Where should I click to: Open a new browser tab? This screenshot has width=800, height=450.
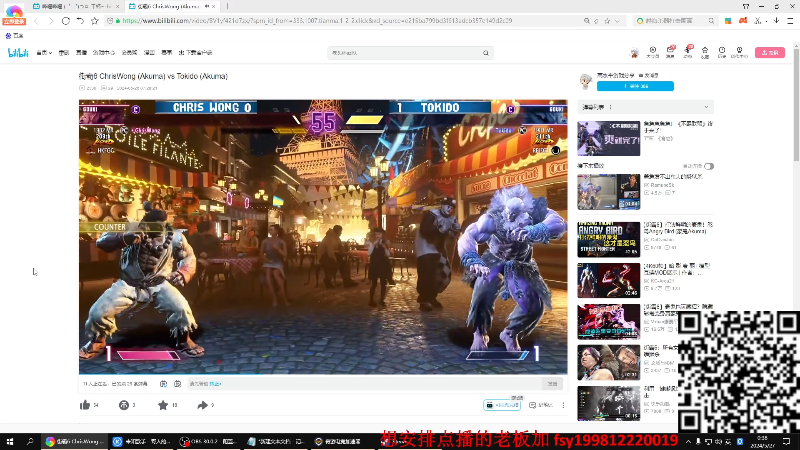tap(227, 6)
